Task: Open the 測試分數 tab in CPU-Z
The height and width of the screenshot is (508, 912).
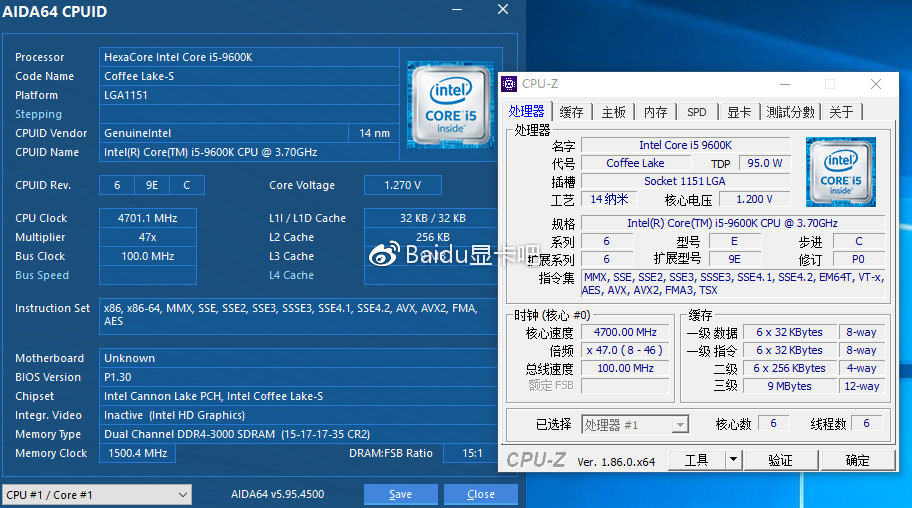Action: tap(790, 112)
